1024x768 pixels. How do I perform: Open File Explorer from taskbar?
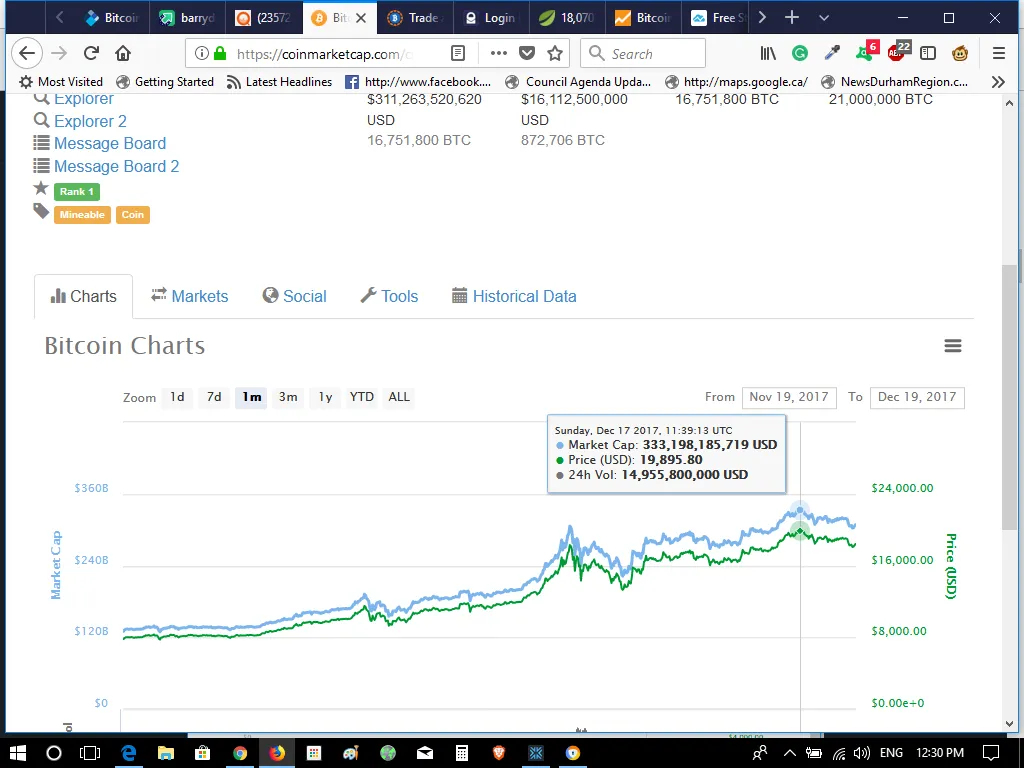coord(166,753)
